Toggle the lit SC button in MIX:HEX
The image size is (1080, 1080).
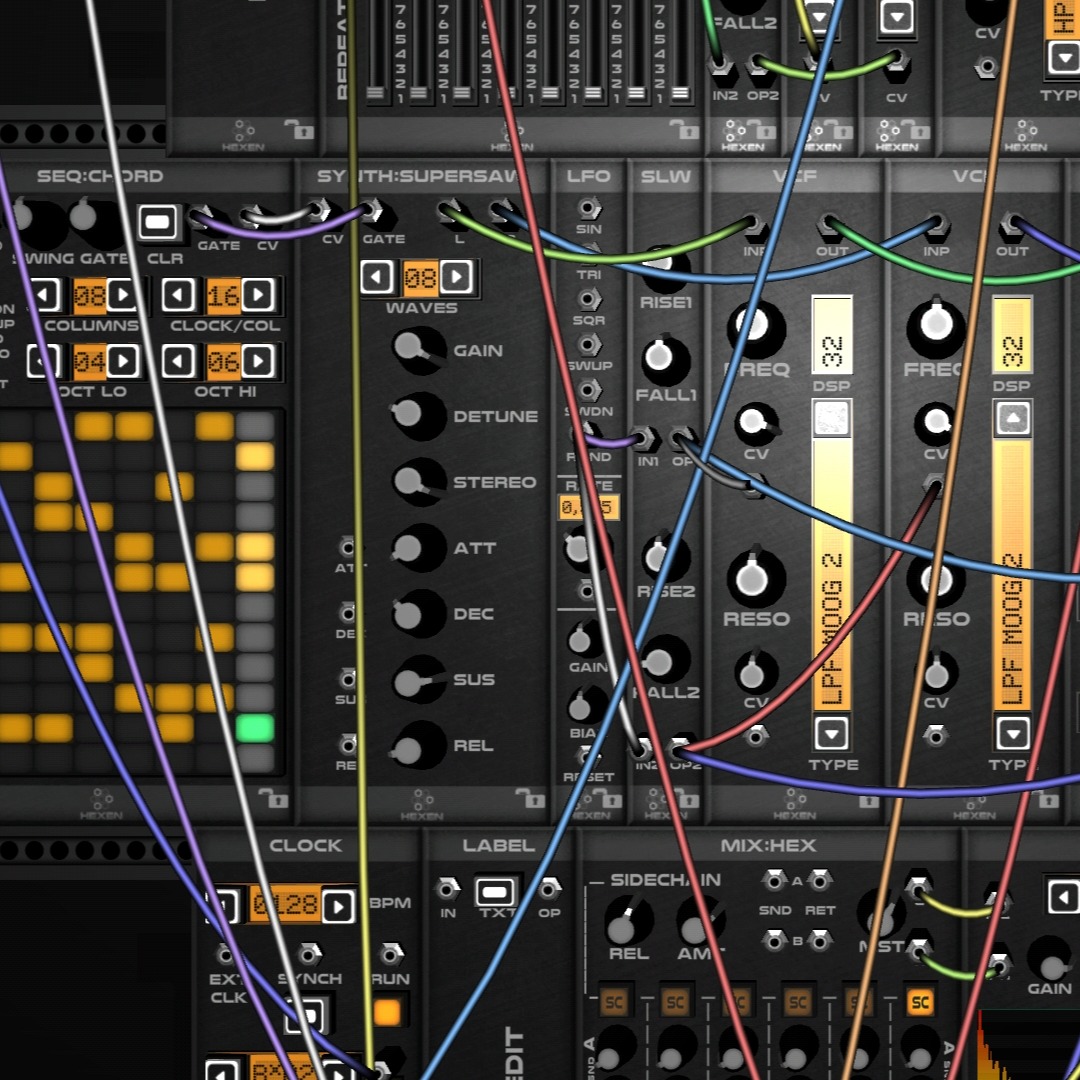920,1002
